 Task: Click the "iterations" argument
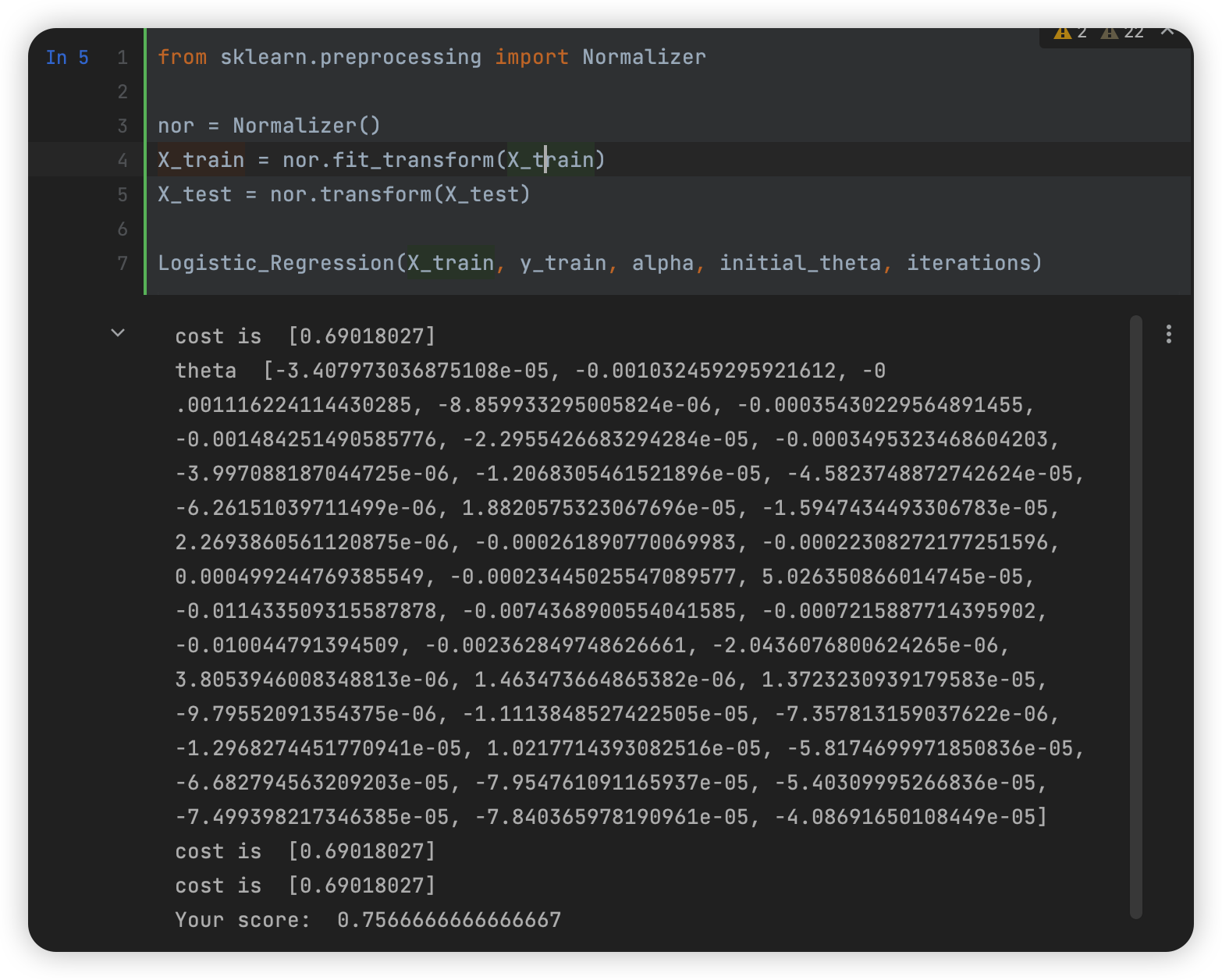(x=968, y=263)
